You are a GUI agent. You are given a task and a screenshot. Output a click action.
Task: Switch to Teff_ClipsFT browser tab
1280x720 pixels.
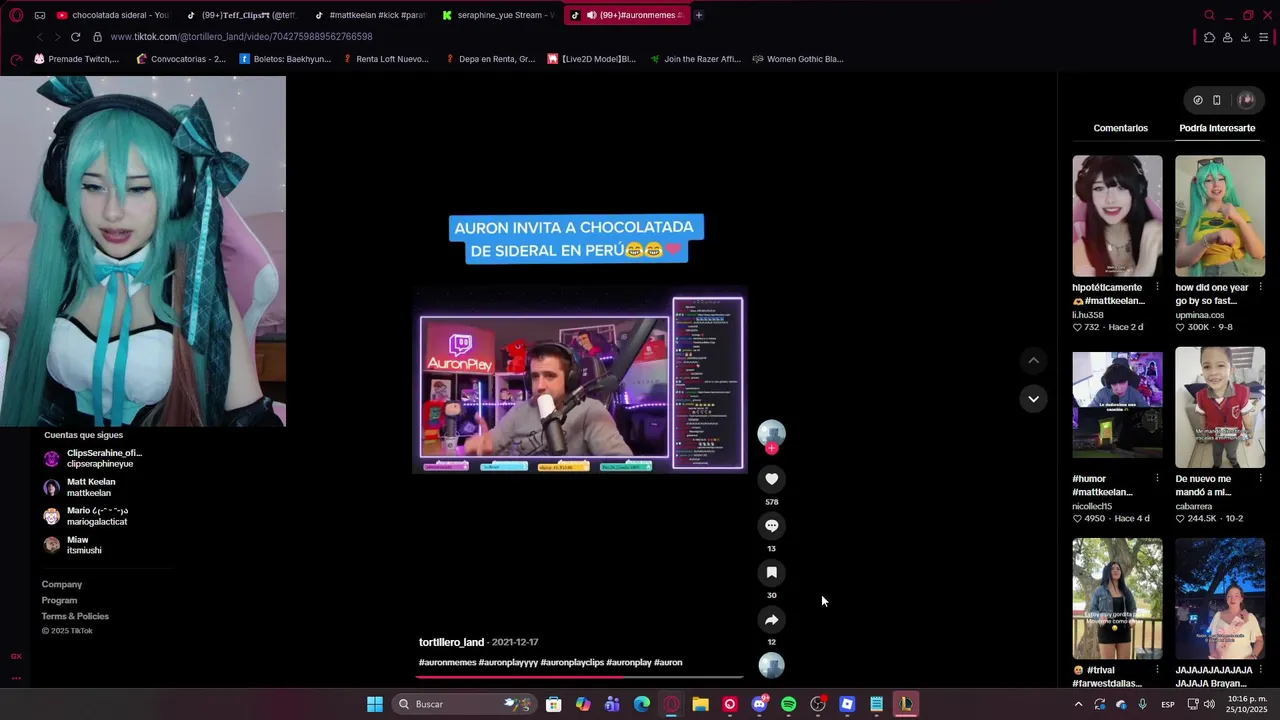[242, 15]
